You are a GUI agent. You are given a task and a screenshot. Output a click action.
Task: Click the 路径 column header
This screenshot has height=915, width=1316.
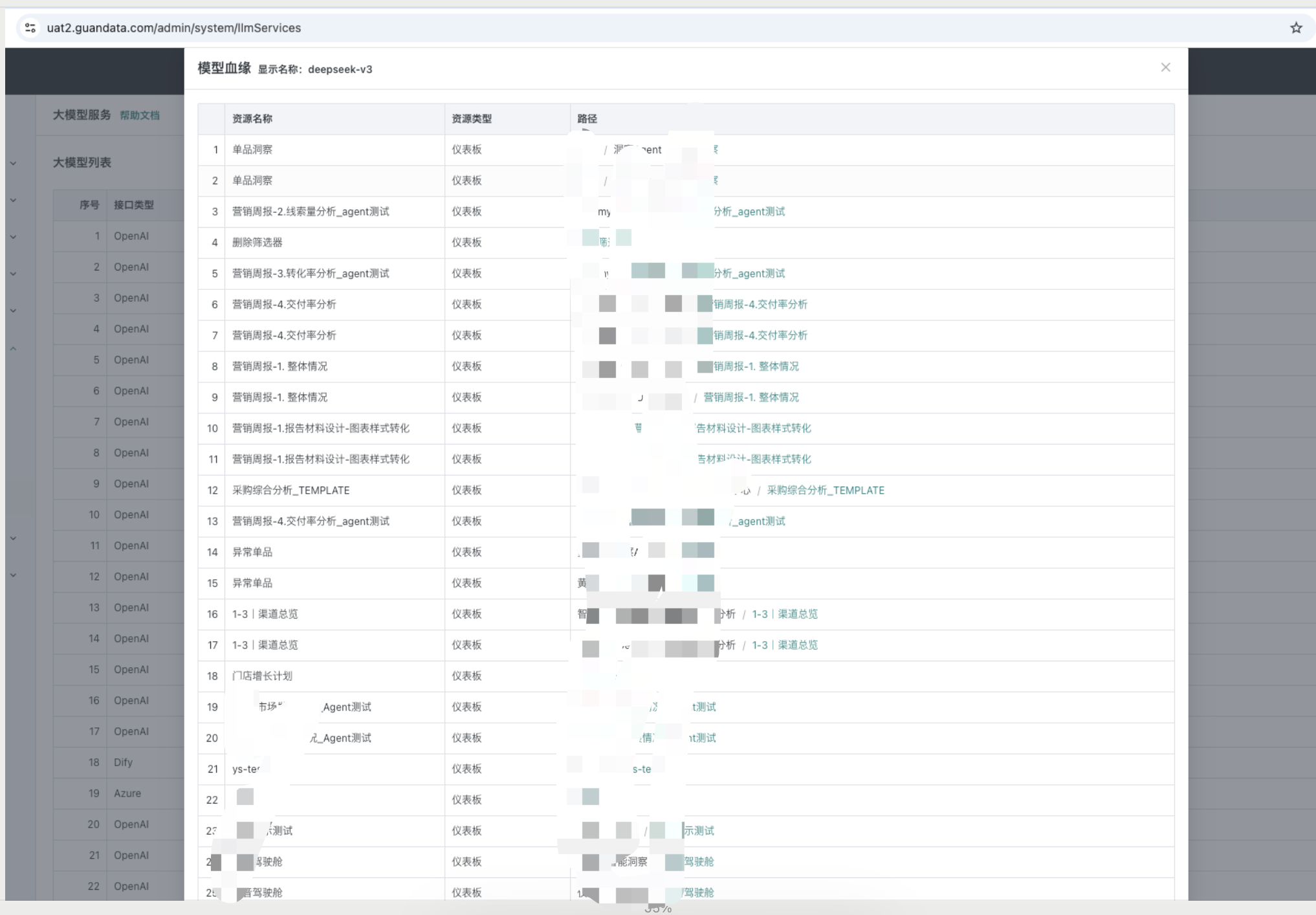[587, 119]
